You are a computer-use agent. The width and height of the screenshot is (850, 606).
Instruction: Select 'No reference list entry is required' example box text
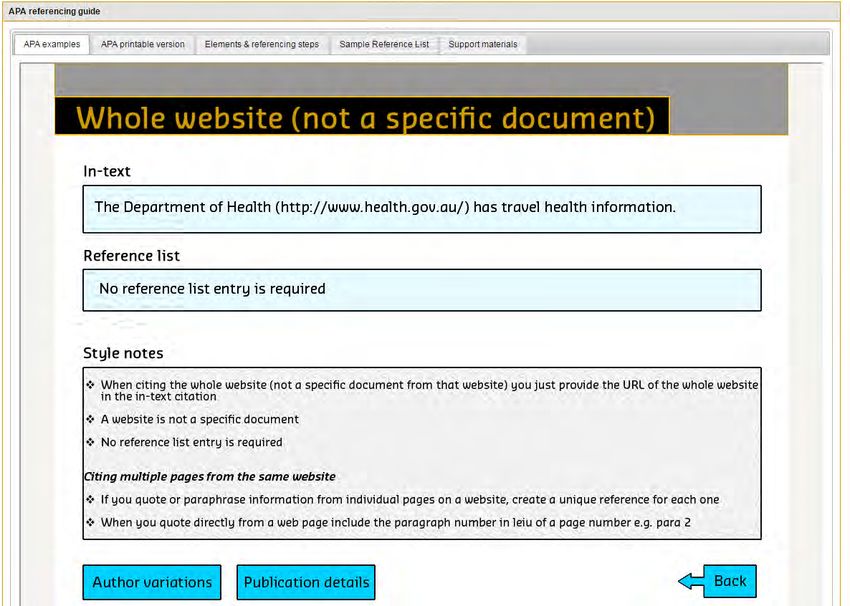(x=212, y=289)
